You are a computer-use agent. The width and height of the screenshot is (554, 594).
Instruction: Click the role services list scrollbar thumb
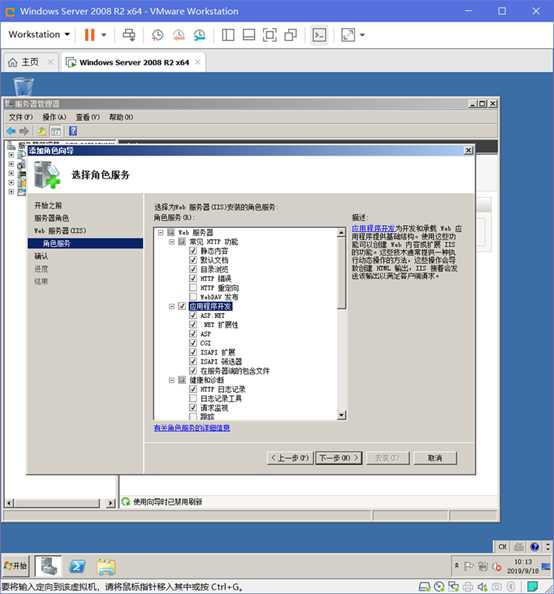click(x=341, y=273)
